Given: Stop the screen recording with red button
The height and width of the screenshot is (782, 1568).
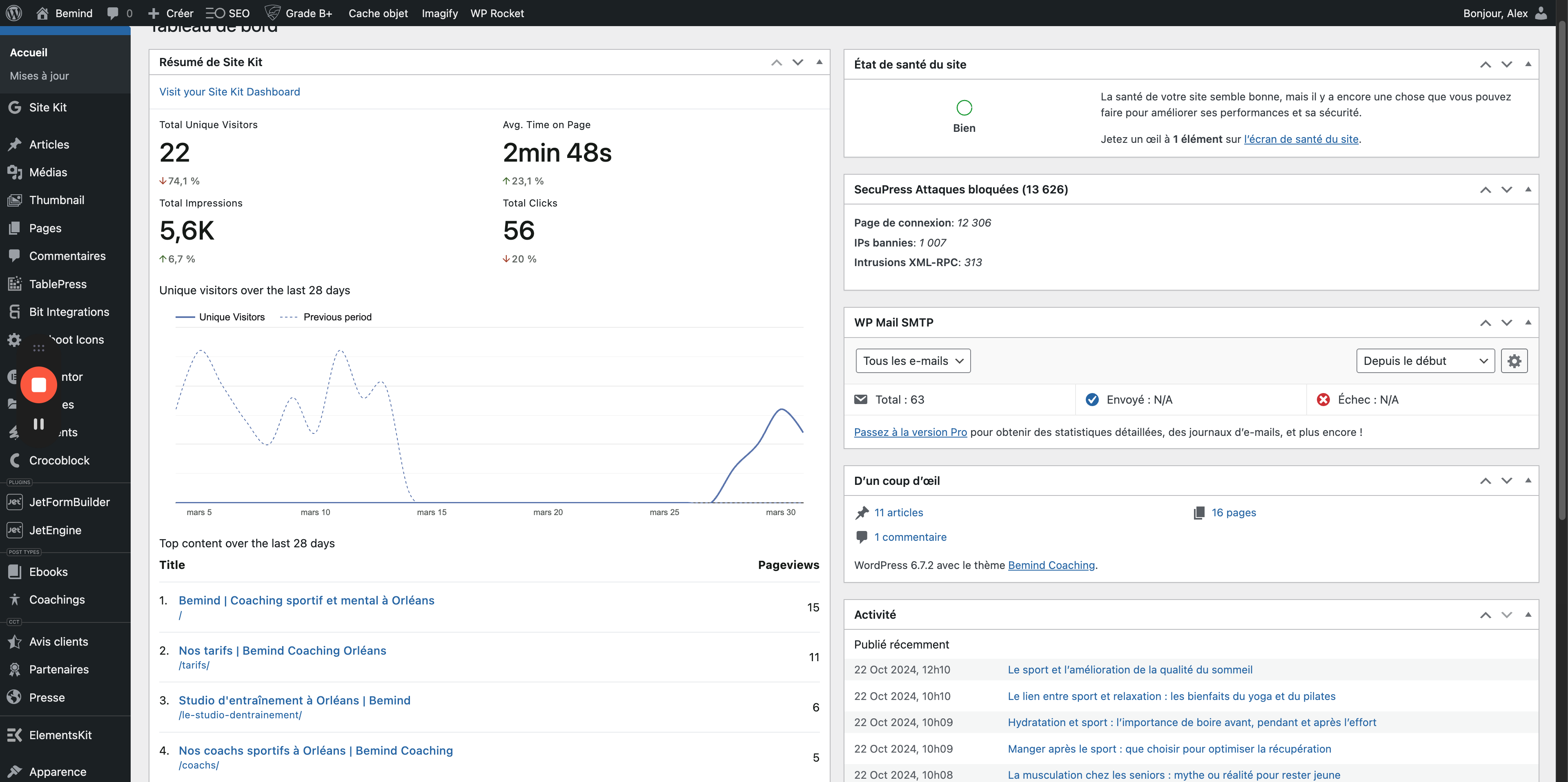Looking at the screenshot, I should [x=39, y=384].
